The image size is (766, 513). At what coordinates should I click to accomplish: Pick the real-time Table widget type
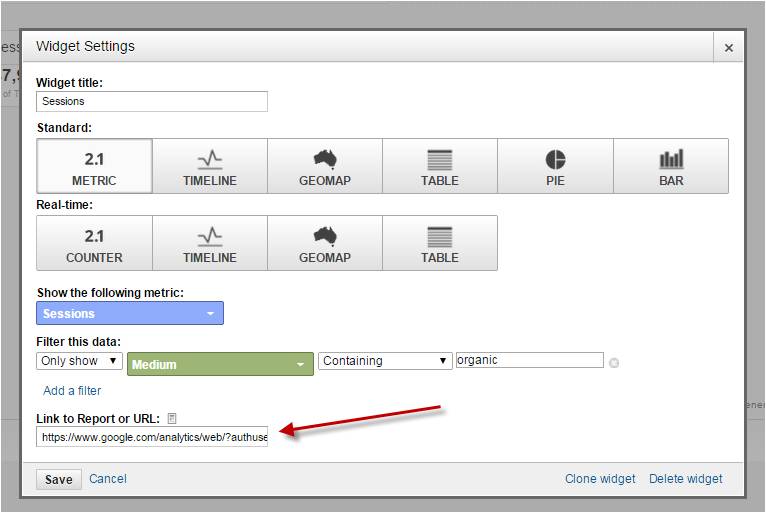pyautogui.click(x=440, y=243)
